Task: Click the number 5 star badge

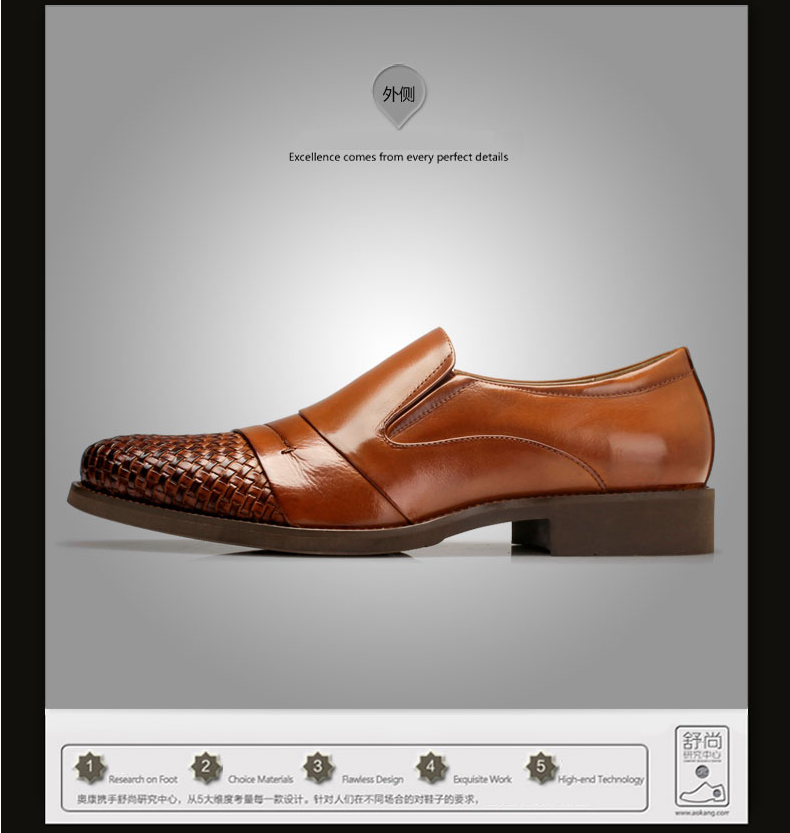Action: coord(541,768)
